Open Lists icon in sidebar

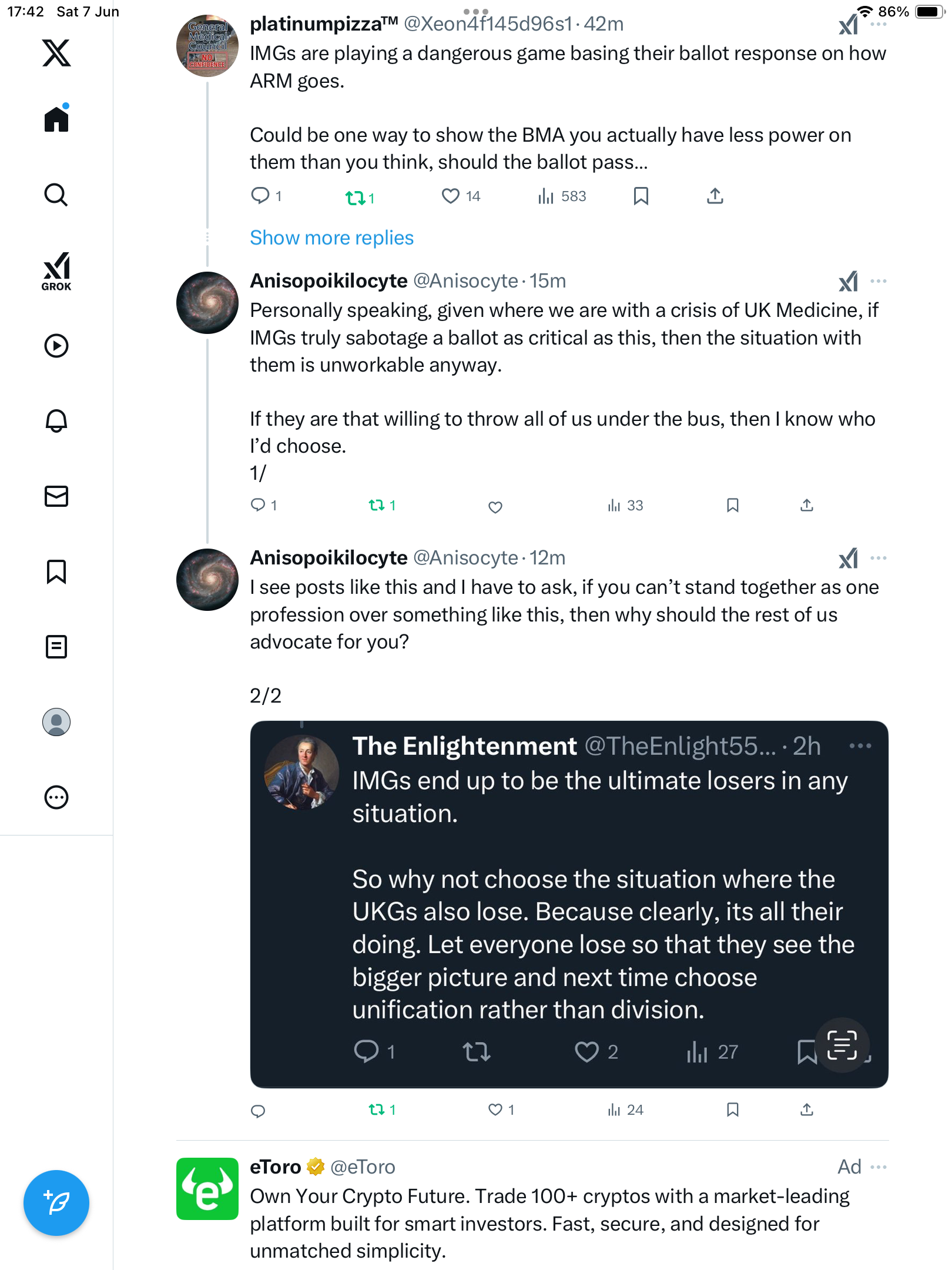point(56,647)
